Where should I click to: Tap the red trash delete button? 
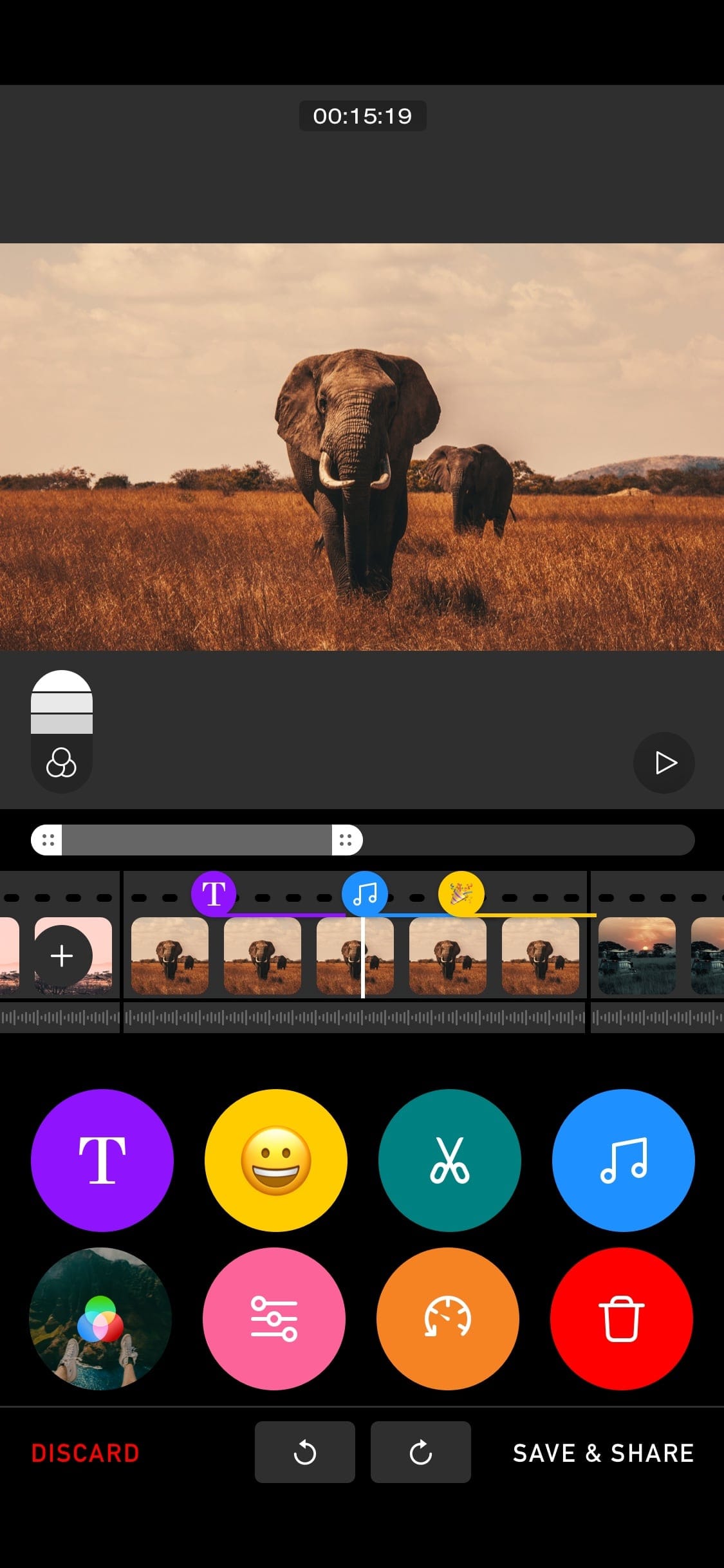pos(622,1318)
